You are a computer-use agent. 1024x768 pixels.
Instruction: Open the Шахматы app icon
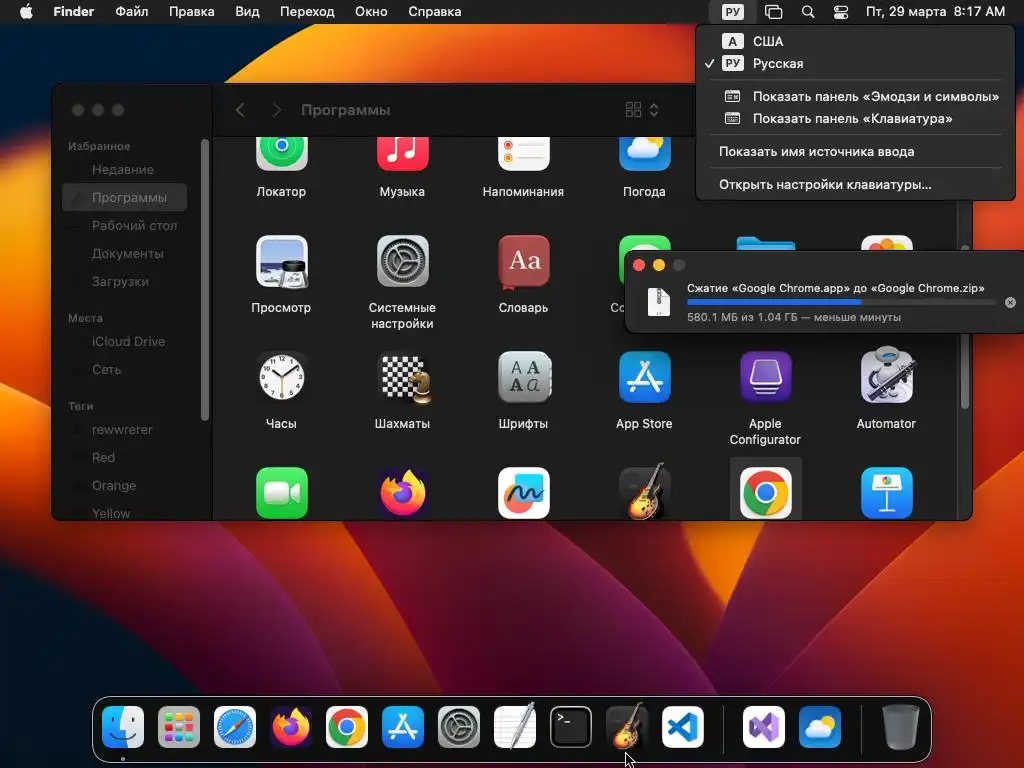pyautogui.click(x=402, y=377)
